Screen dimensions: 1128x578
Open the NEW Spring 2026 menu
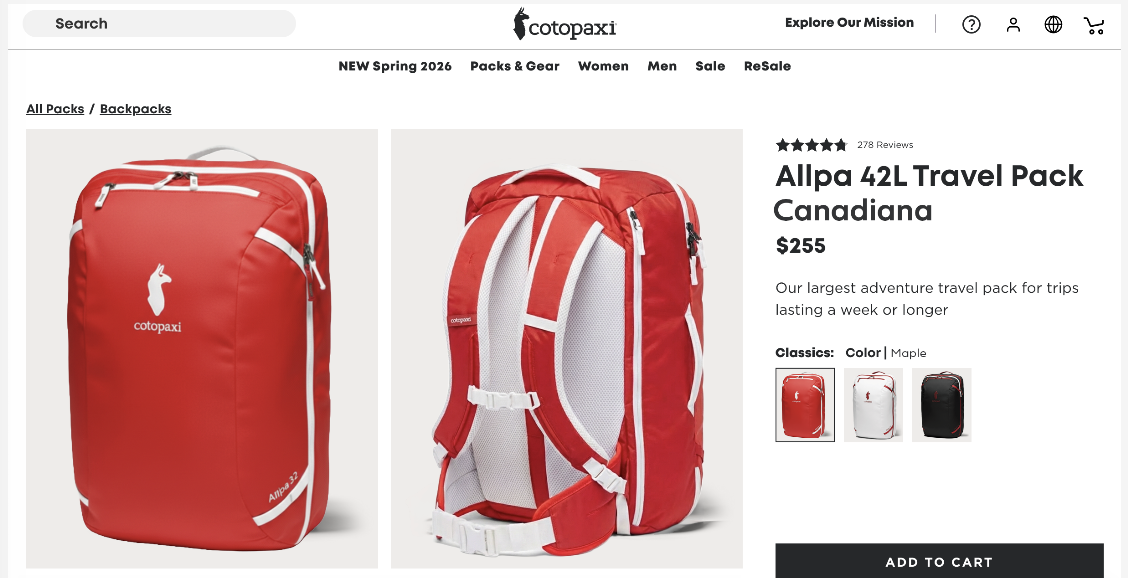(395, 66)
